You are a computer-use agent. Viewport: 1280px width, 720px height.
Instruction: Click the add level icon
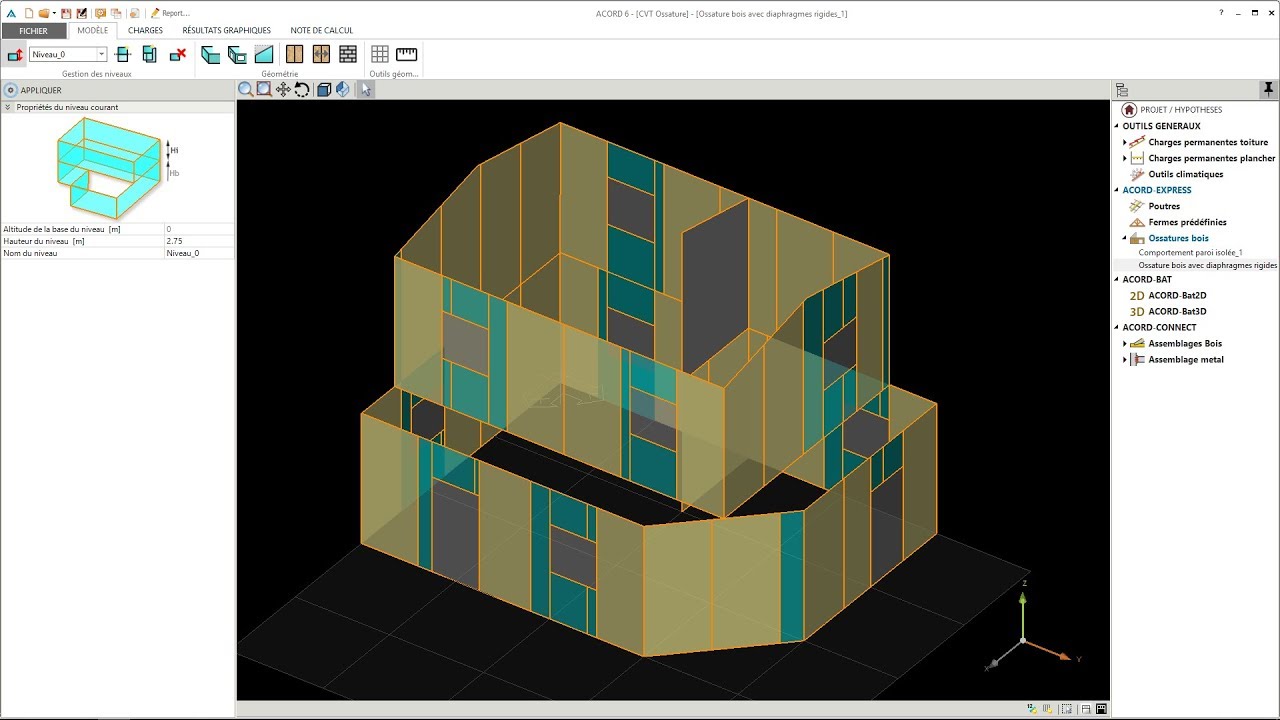tap(123, 55)
